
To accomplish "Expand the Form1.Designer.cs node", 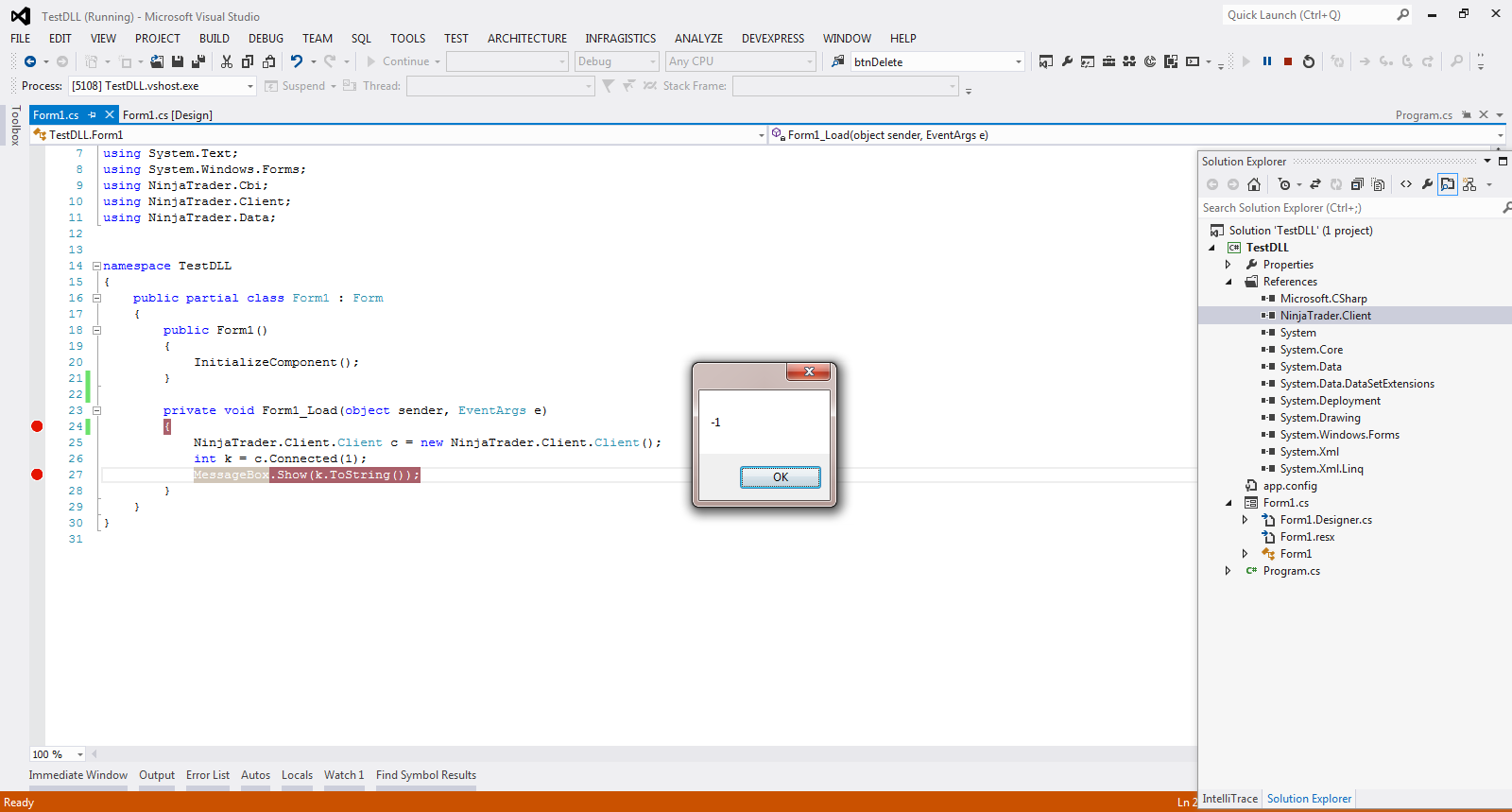I will tap(1246, 520).
